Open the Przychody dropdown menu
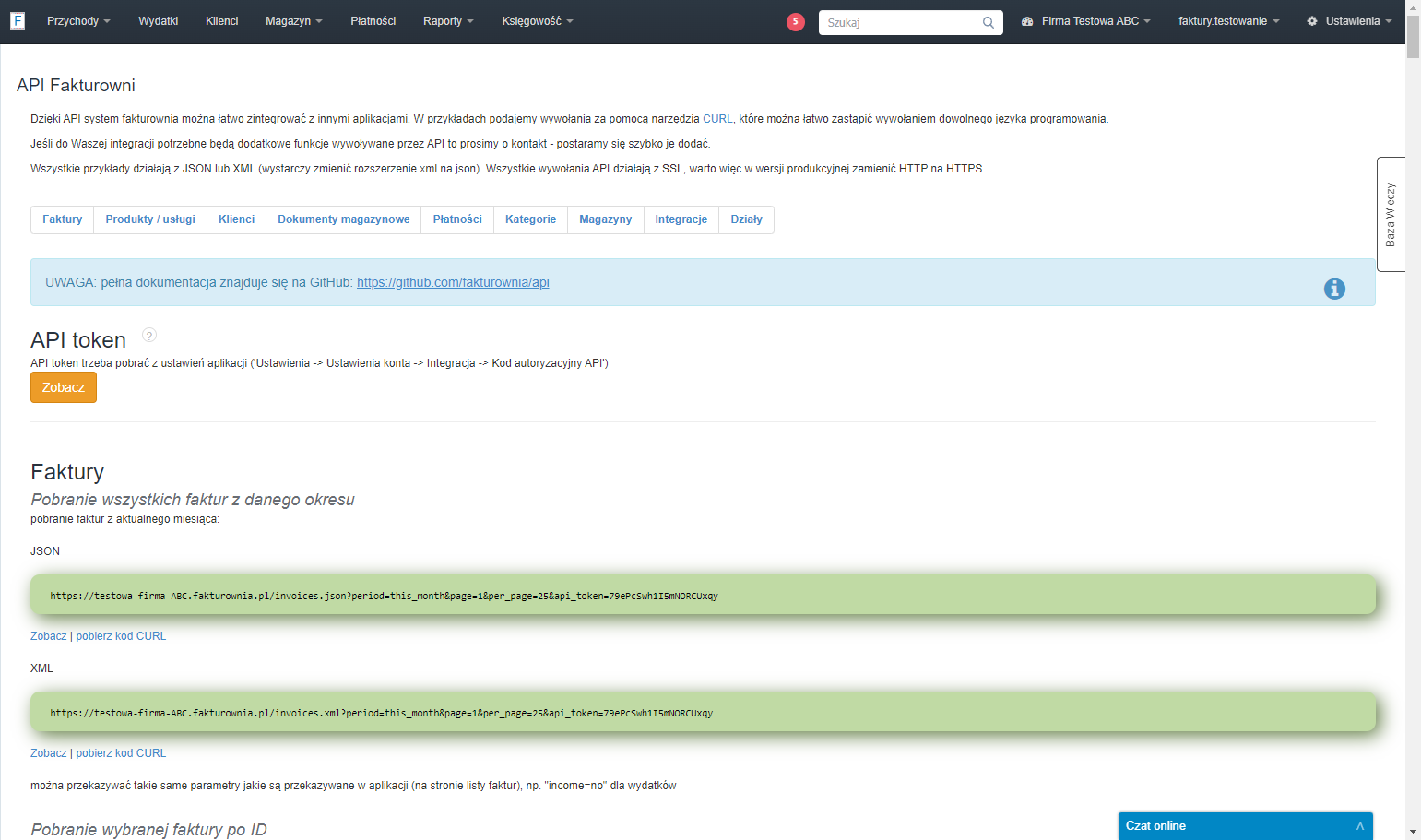Image resolution: width=1421 pixels, height=840 pixels. 78,21
